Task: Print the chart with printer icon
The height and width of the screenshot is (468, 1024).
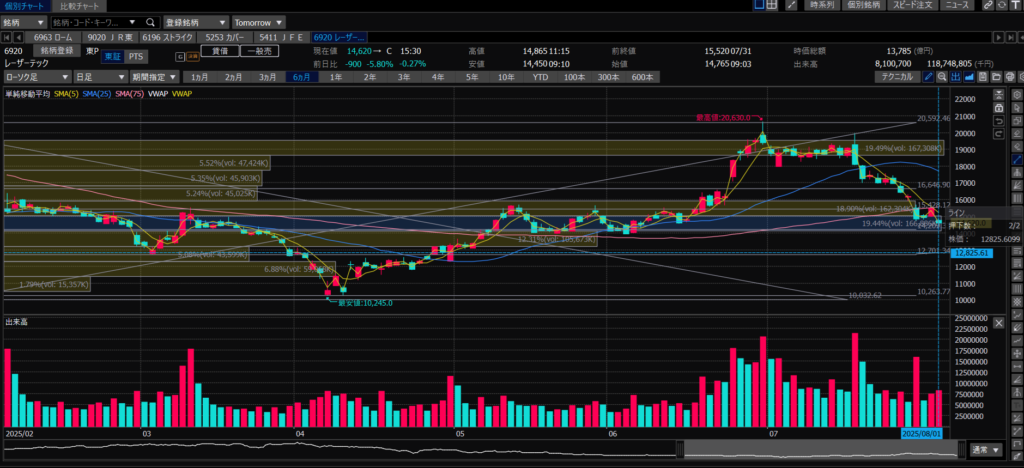Action: 1010,76
